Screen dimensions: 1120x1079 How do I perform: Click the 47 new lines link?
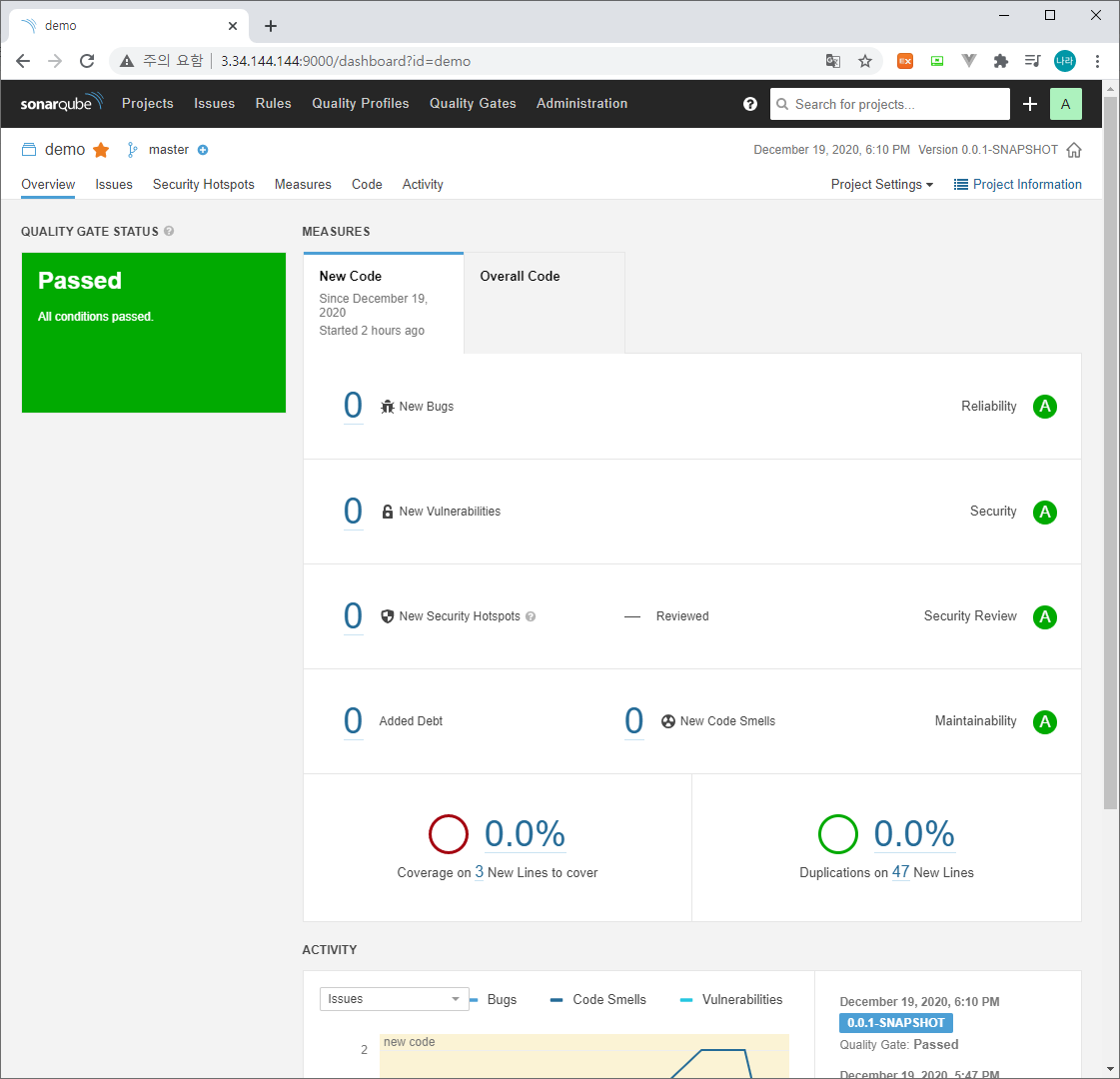(x=901, y=872)
